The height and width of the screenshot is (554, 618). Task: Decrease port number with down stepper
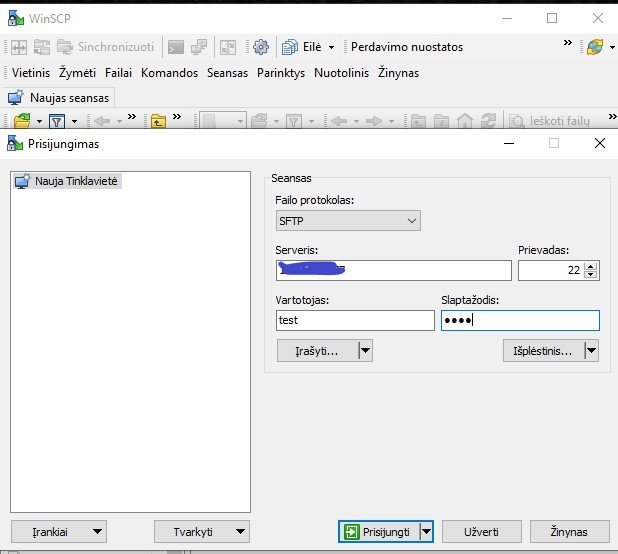(590, 275)
